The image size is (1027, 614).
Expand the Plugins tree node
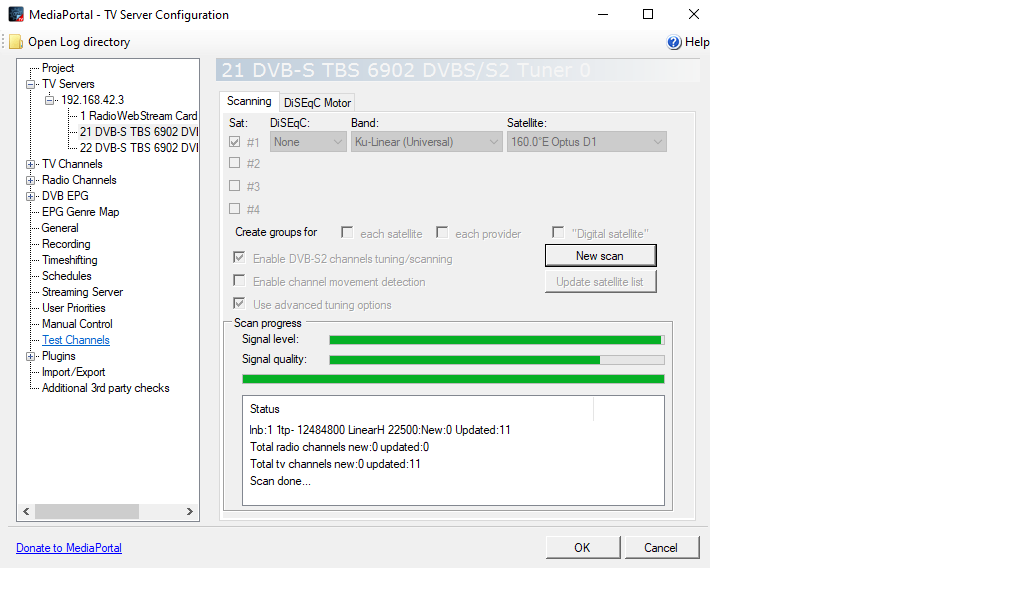coord(31,356)
